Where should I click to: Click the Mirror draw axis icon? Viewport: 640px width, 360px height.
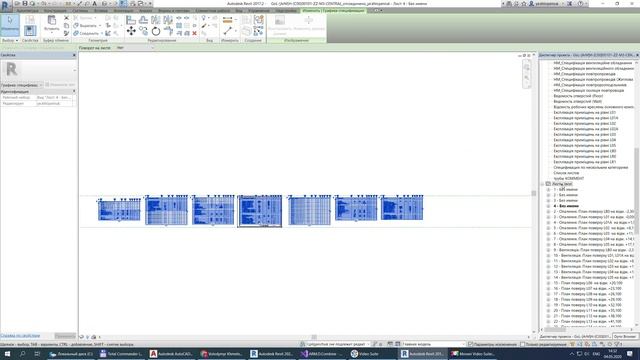pos(168,20)
